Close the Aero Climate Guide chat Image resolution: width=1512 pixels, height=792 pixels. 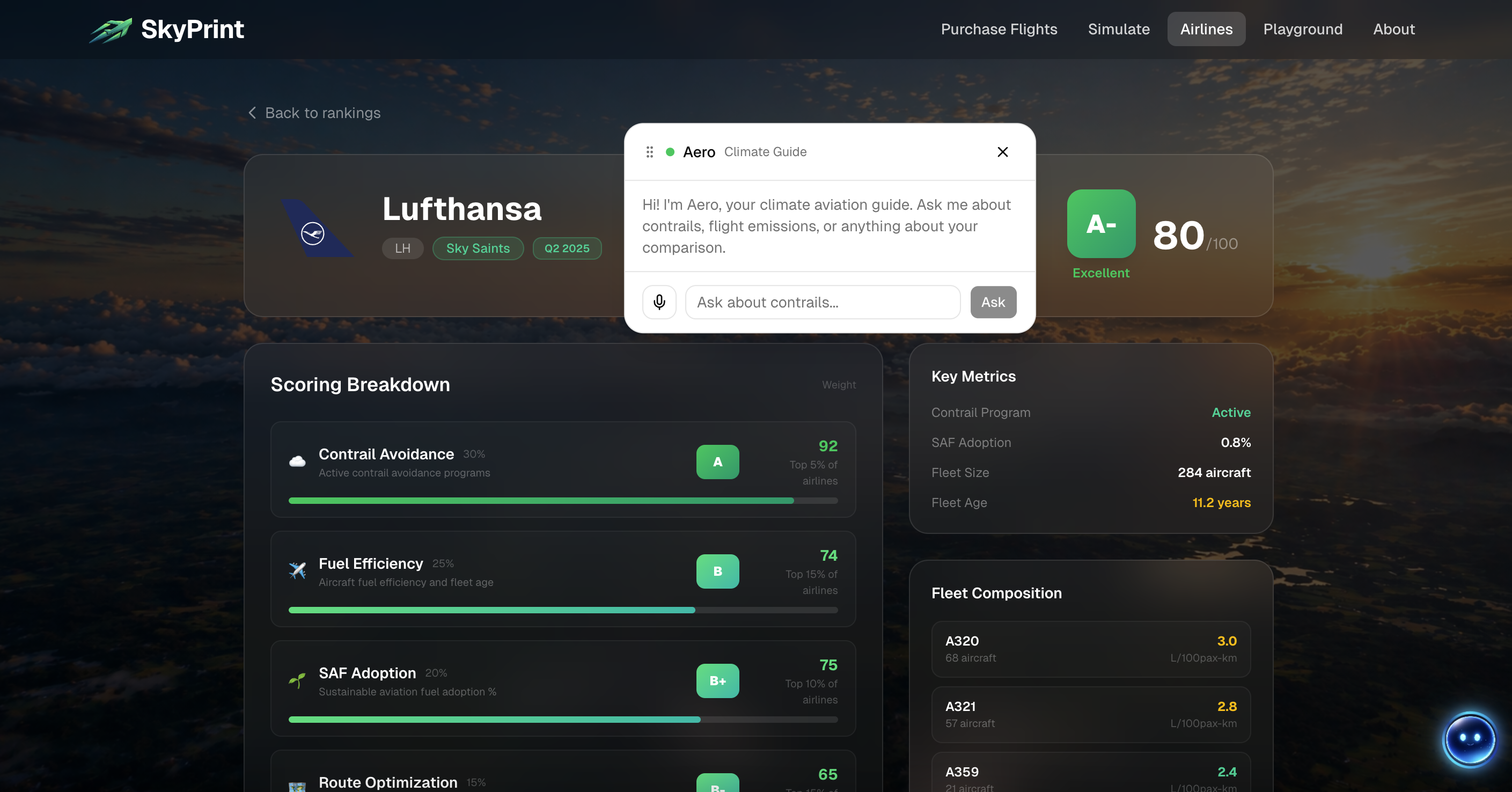pyautogui.click(x=1002, y=152)
